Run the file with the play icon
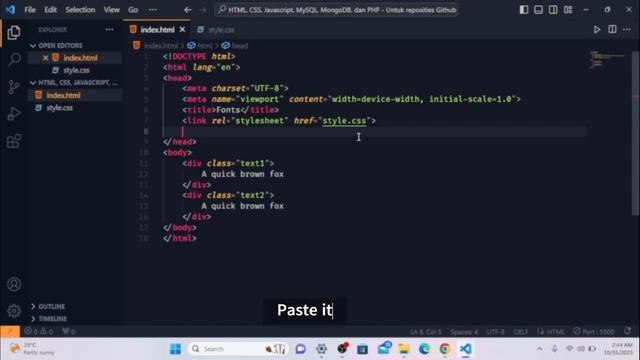640x360 pixels. pyautogui.click(x=597, y=29)
